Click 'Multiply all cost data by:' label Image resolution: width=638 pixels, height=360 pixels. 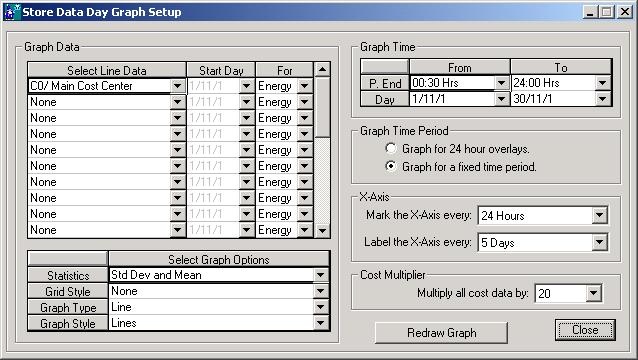pyautogui.click(x=473, y=293)
